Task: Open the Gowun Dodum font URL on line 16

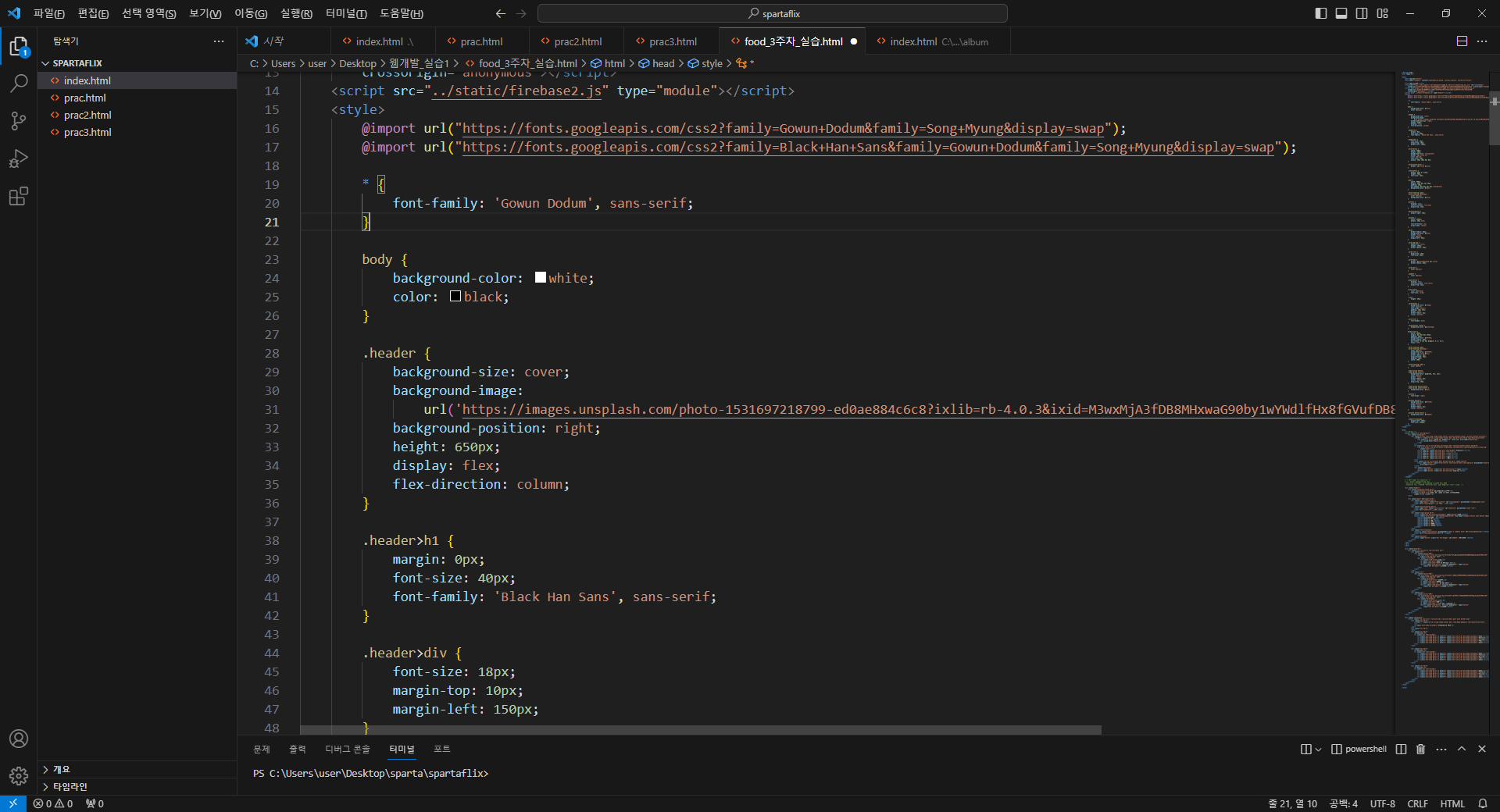Action: tap(783, 129)
